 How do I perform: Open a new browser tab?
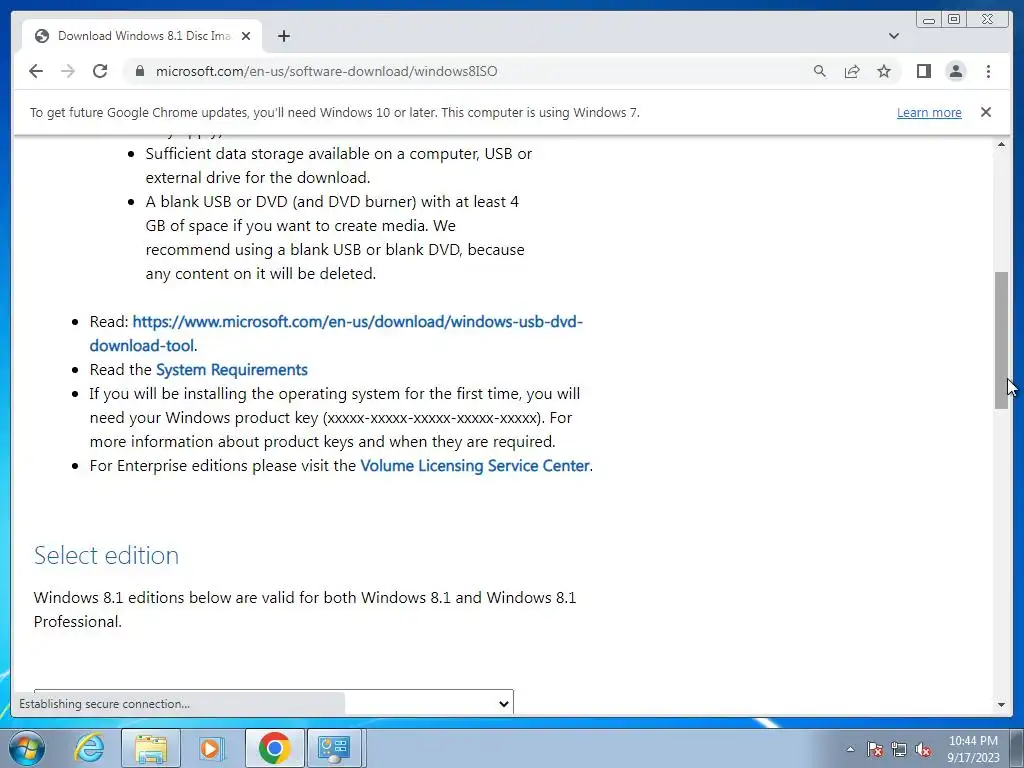click(283, 36)
